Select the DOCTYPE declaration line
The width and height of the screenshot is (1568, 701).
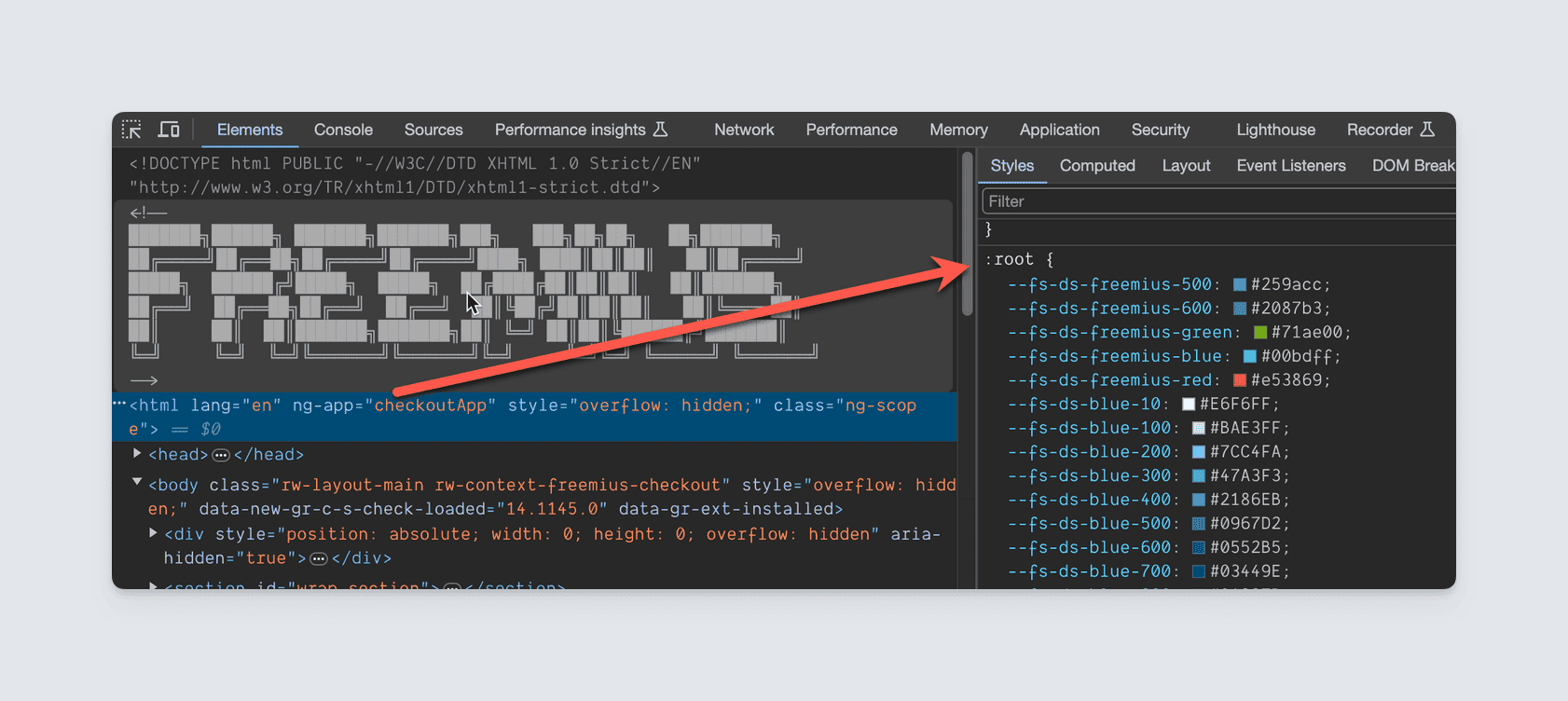(x=415, y=175)
